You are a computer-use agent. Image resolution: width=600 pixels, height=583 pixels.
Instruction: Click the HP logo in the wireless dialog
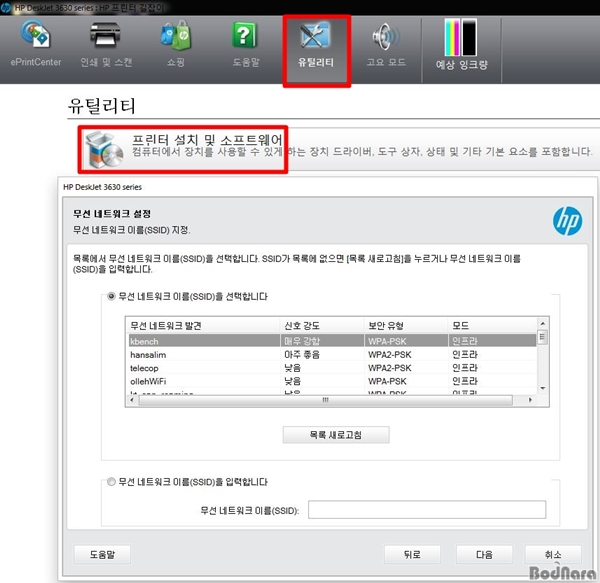[567, 221]
